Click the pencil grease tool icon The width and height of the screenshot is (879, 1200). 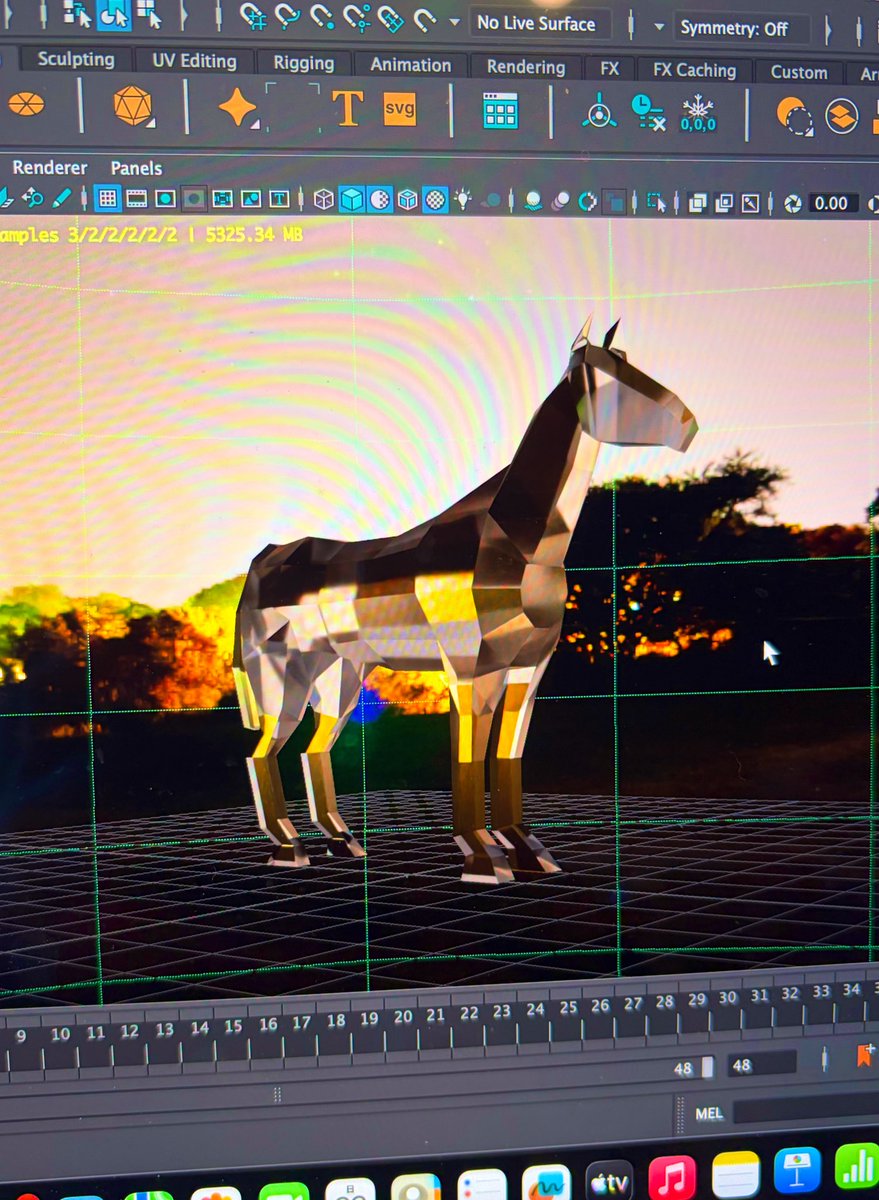click(62, 197)
